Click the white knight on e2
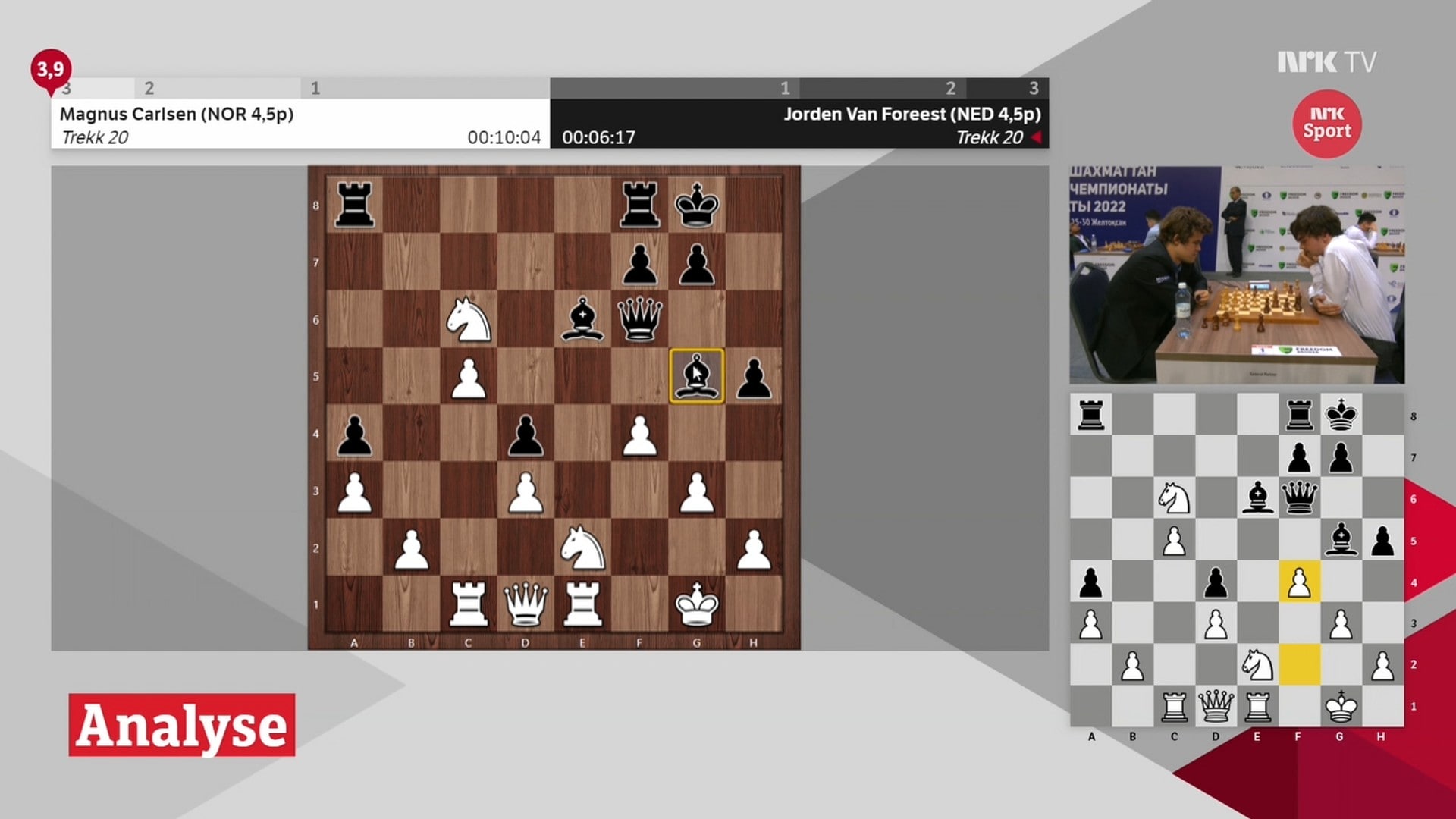Screen dimensions: 1456x819 [582, 548]
